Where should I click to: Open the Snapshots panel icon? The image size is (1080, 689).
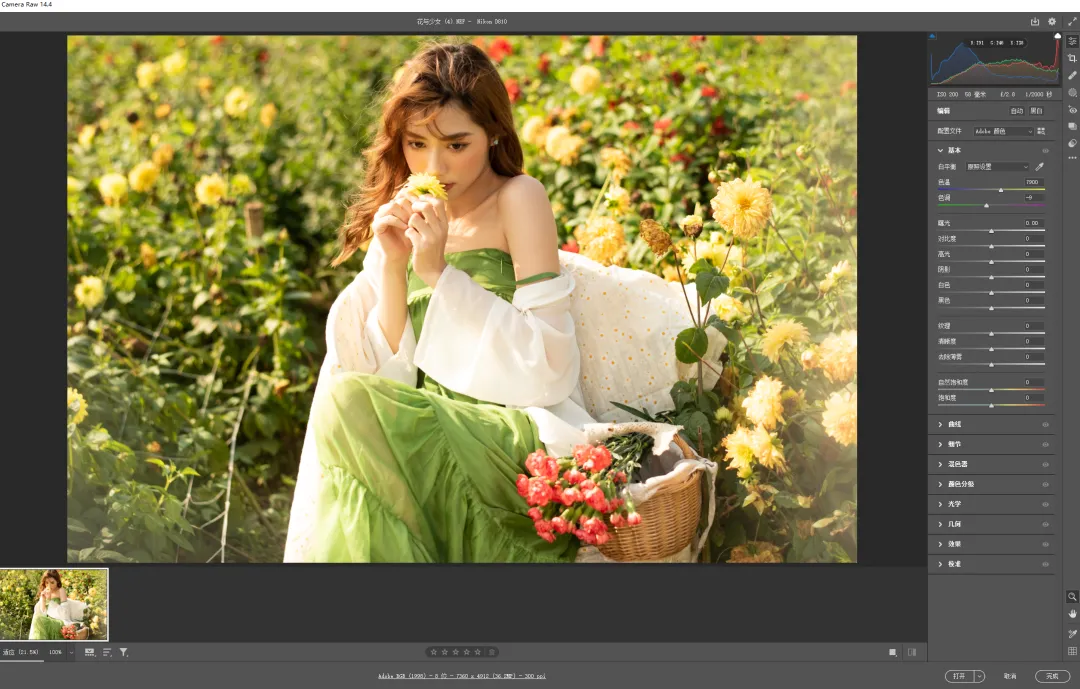pyautogui.click(x=1072, y=126)
